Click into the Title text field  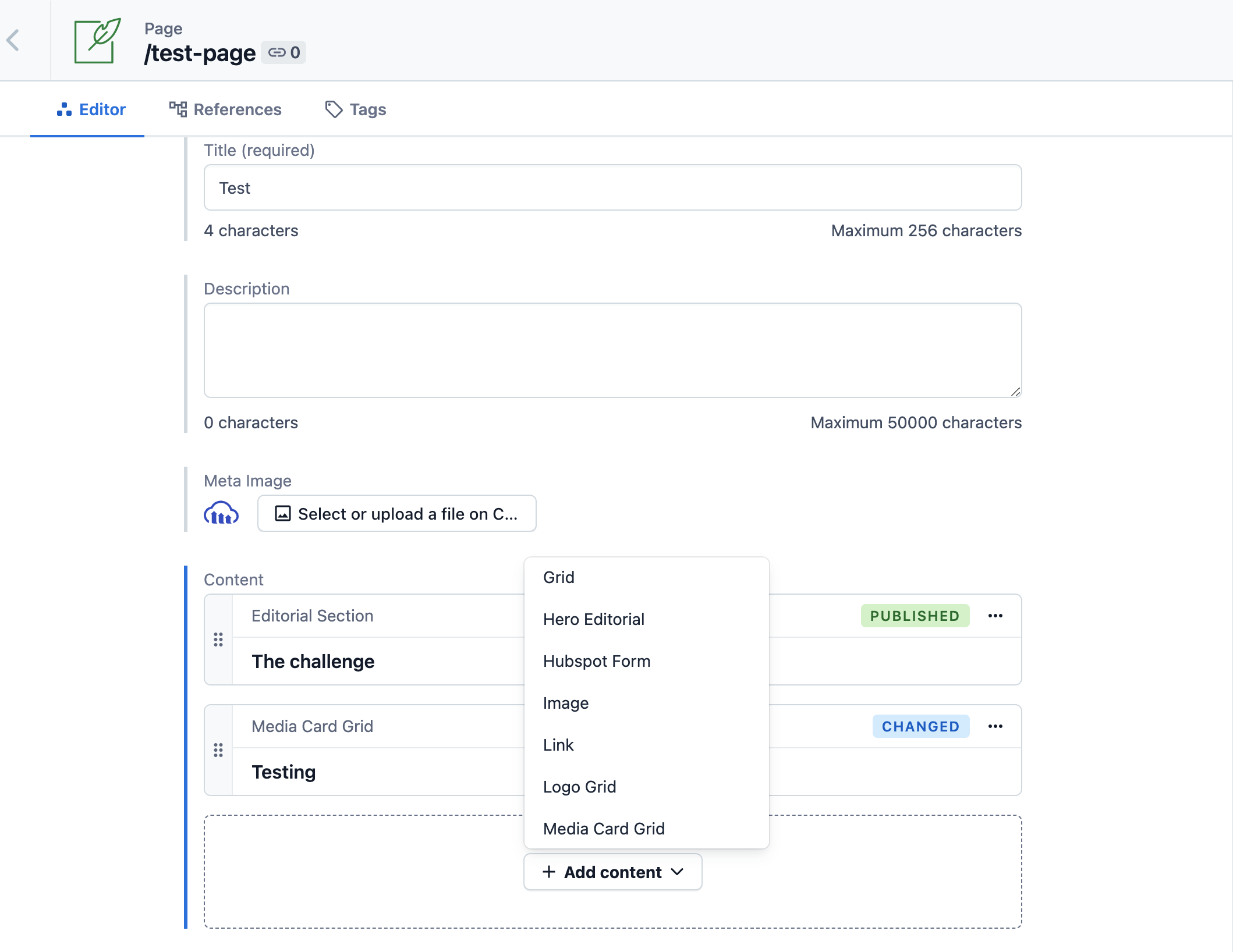coord(612,188)
